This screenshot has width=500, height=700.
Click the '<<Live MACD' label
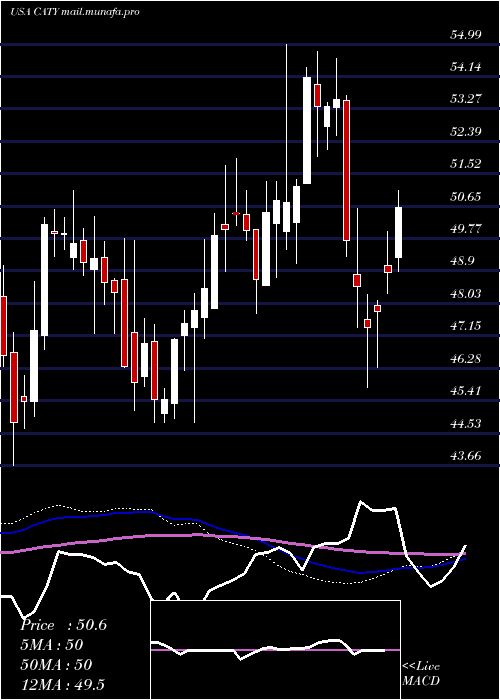click(x=421, y=673)
